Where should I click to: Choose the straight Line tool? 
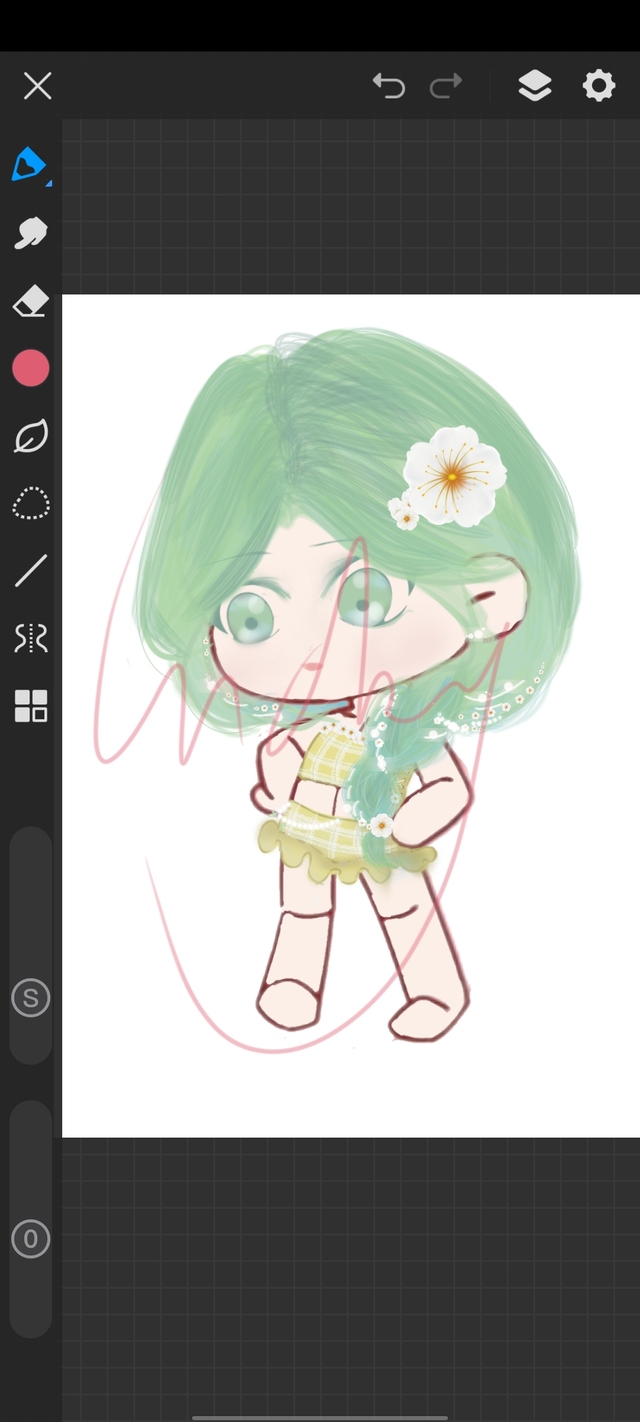pos(30,571)
